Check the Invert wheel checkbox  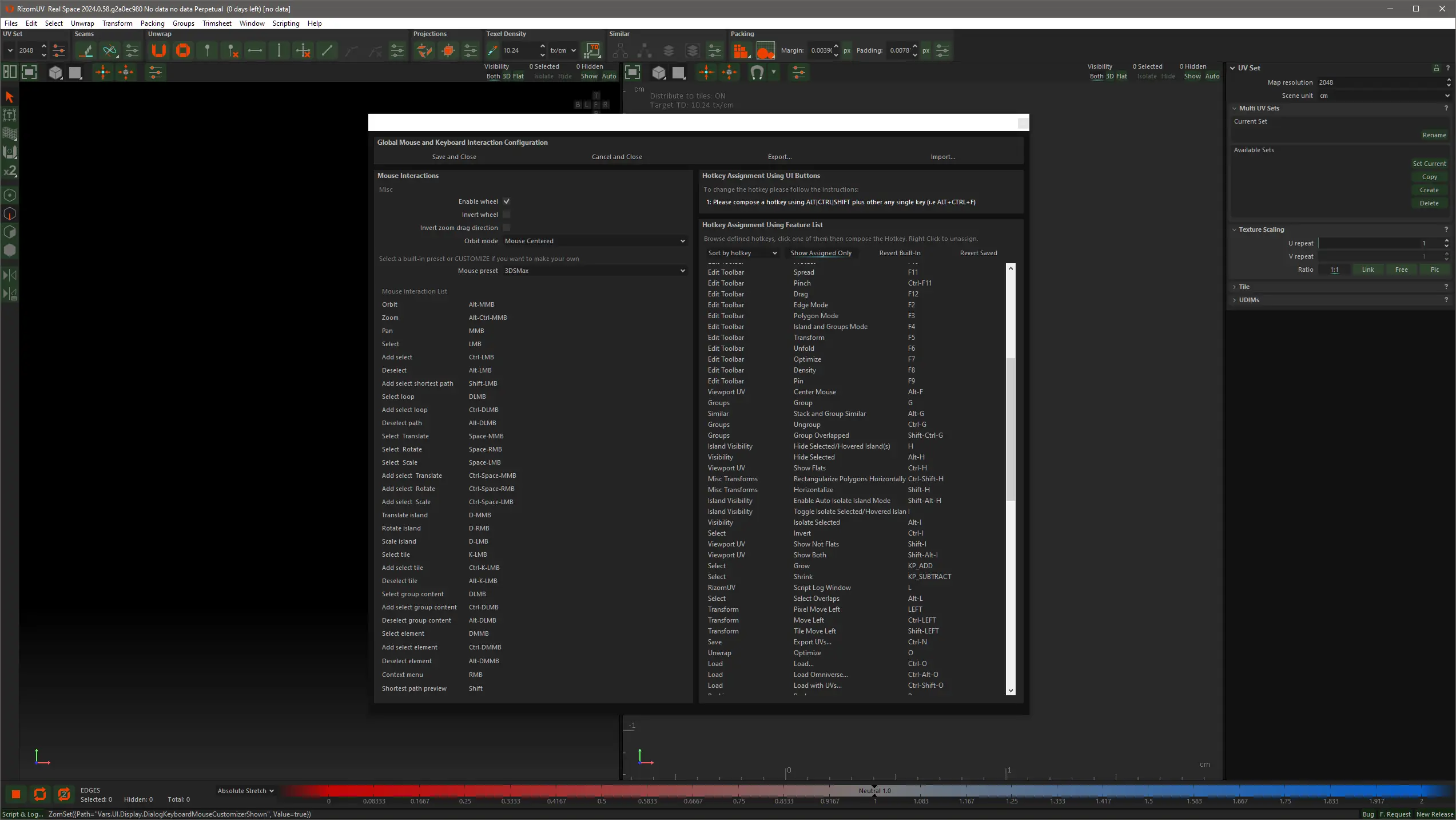coord(507,215)
